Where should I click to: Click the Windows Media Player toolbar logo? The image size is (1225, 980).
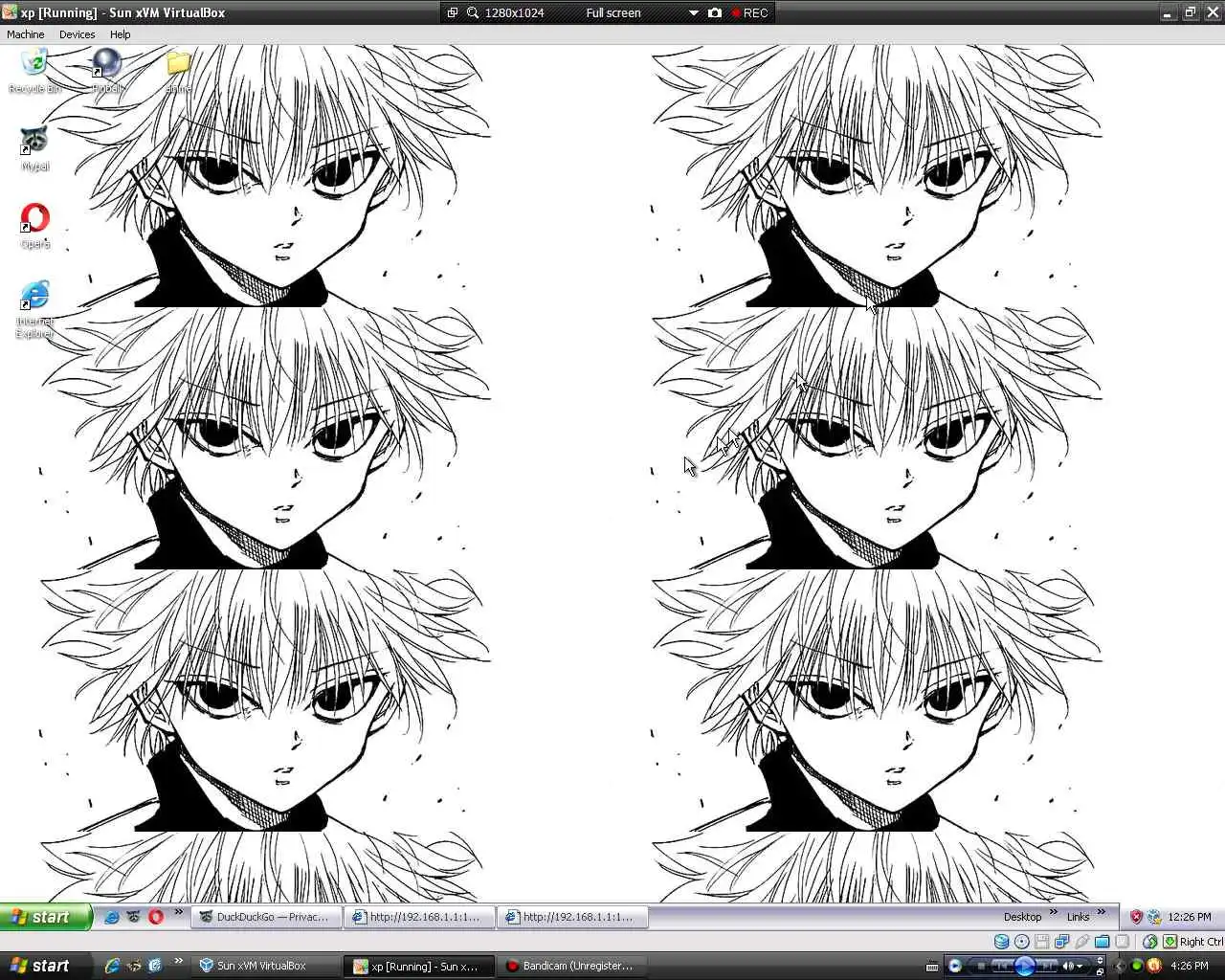click(954, 965)
